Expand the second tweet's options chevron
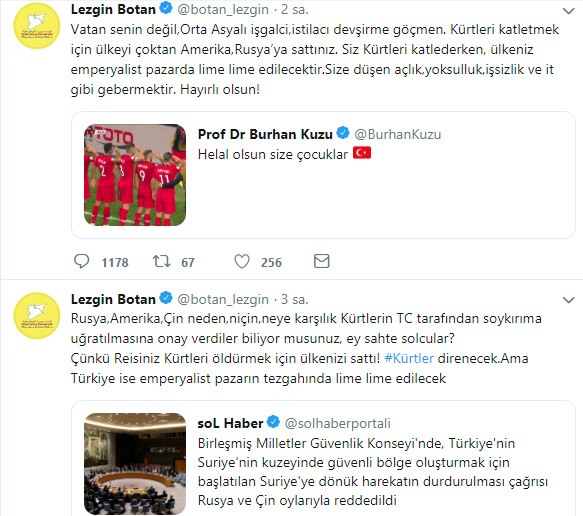 (x=568, y=300)
